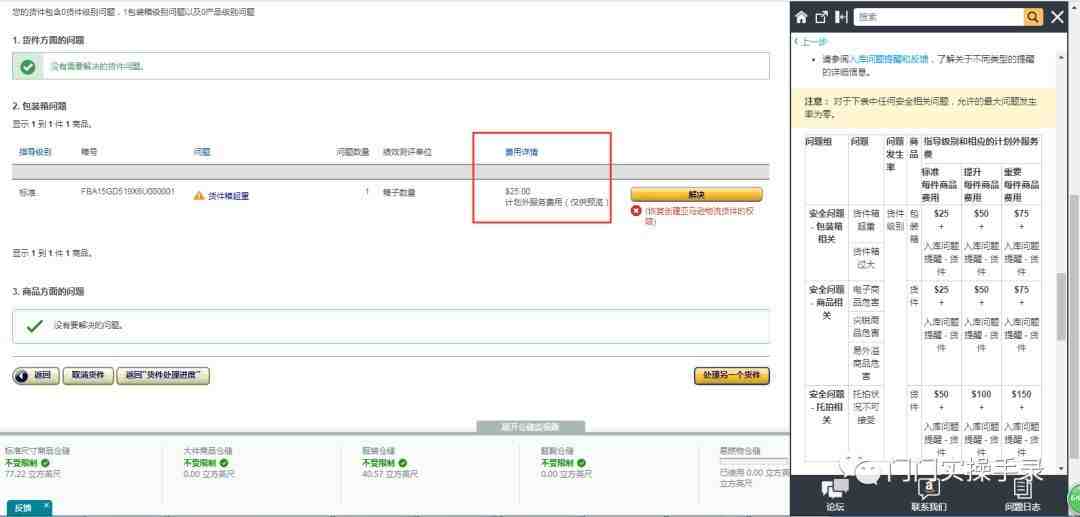Click the 易燃物仓储 usage progress bar
Screen dimensions: 1080x517
(754, 463)
